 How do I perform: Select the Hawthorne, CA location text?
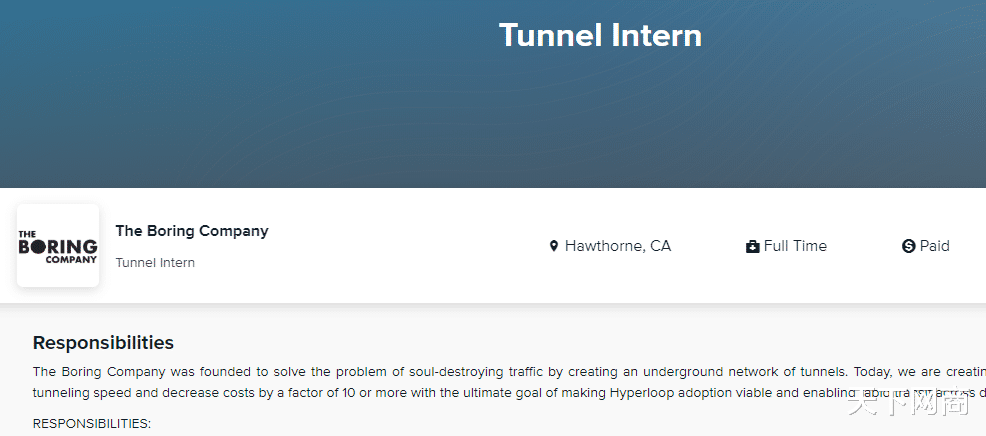pos(618,246)
